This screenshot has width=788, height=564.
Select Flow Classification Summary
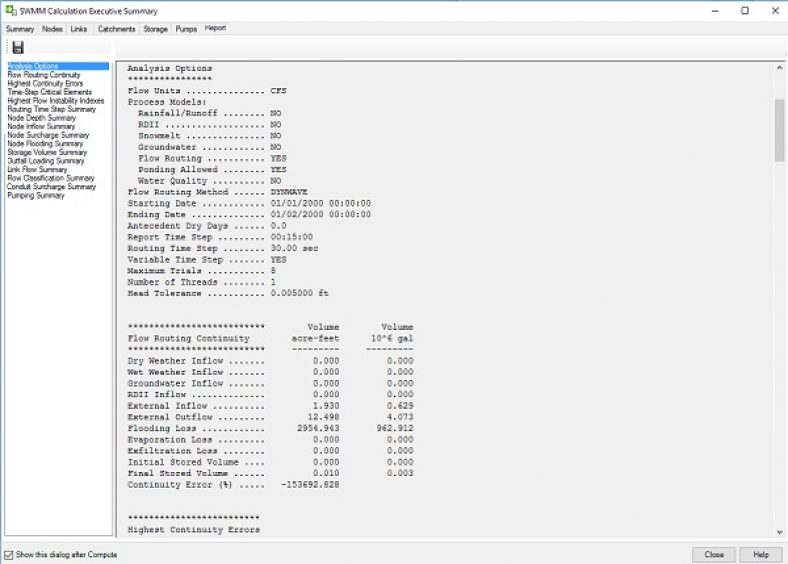51,178
